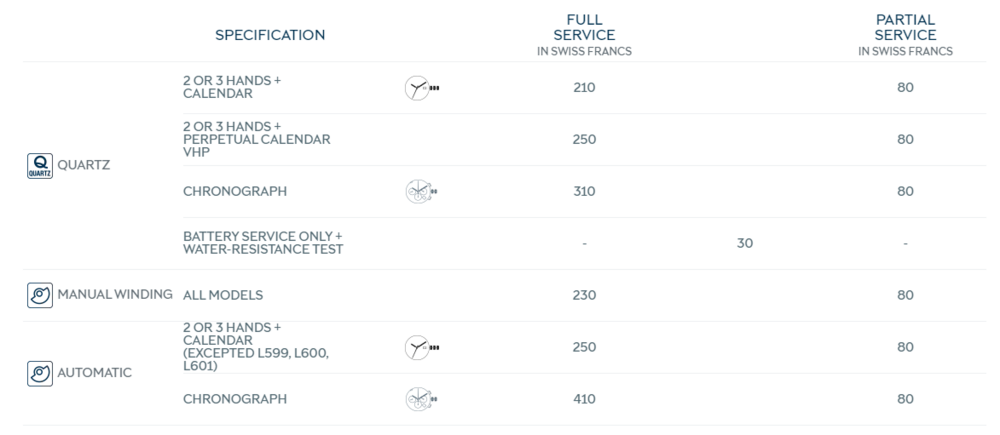This screenshot has width=1000, height=435.
Task: Click the 210 full service price
Action: 584,87
